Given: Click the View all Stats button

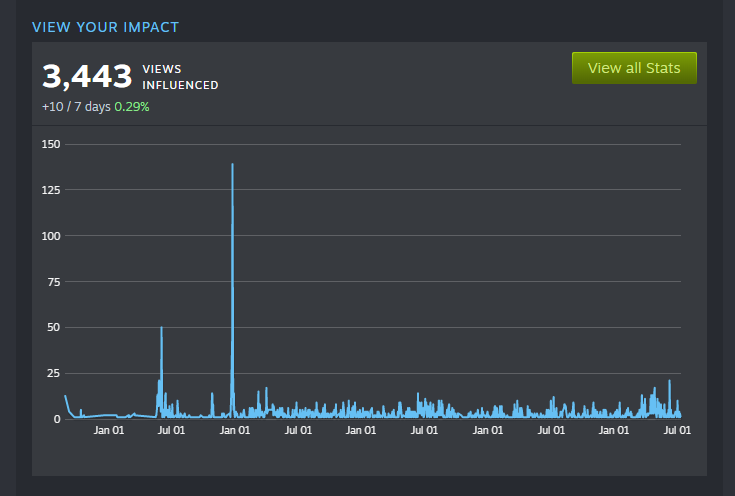Looking at the screenshot, I should [634, 68].
